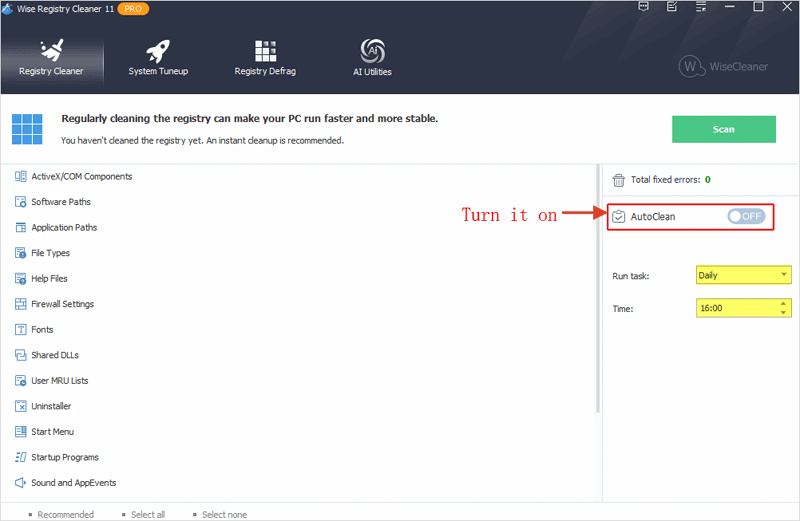The image size is (800, 521).
Task: Click the Sound and AppEvents icon
Action: pos(20,483)
